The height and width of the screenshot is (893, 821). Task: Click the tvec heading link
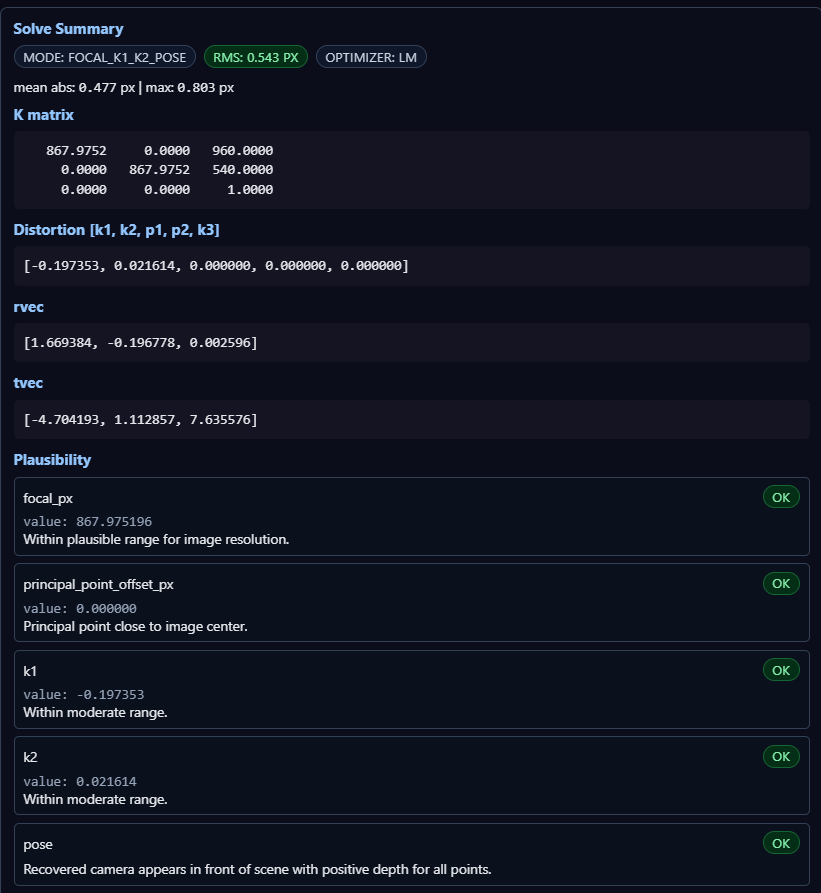(x=28, y=383)
